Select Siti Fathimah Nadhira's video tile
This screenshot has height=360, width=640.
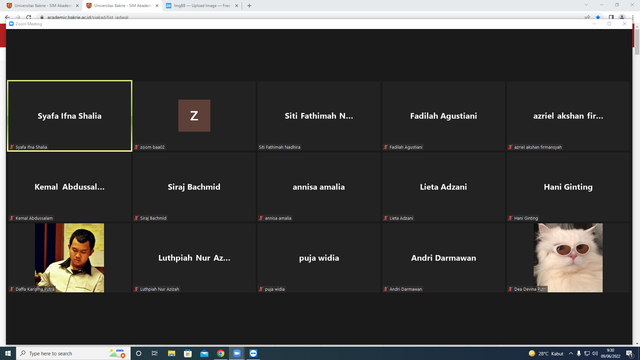point(319,116)
